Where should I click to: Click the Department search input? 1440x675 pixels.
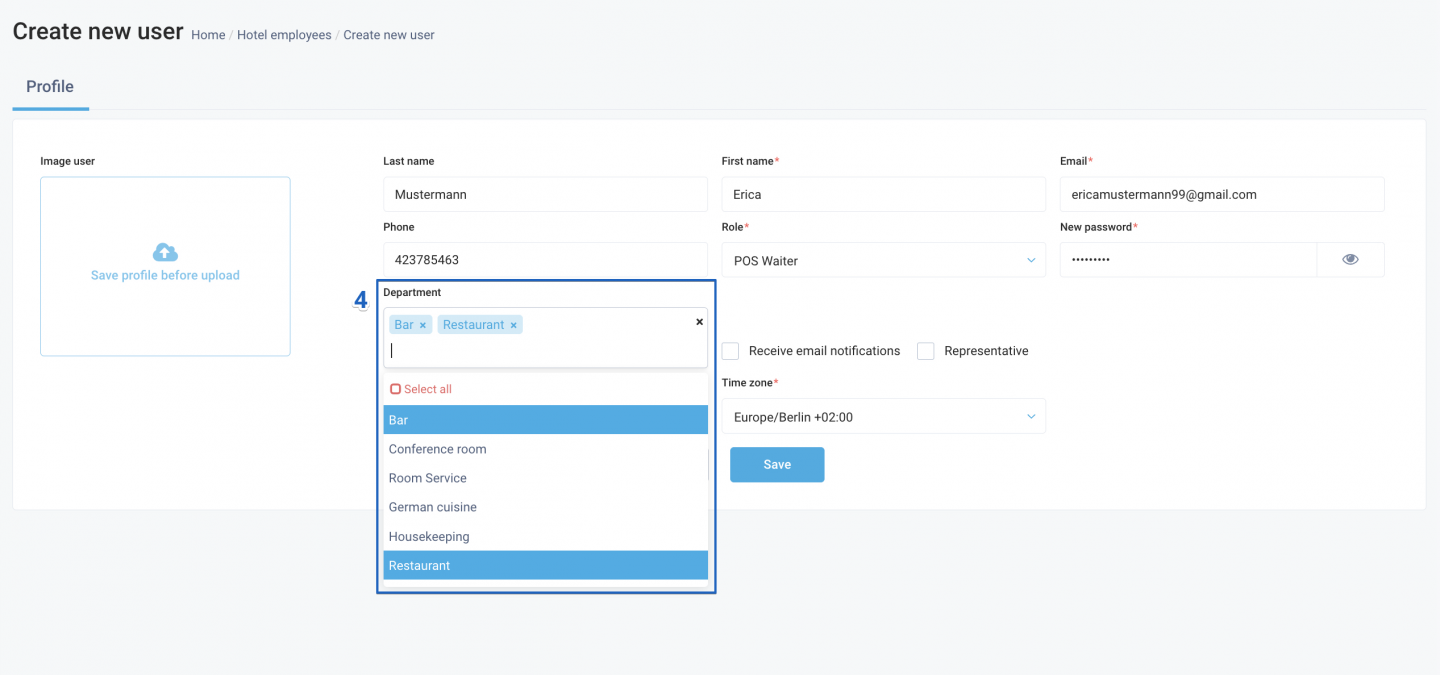pyautogui.click(x=546, y=350)
